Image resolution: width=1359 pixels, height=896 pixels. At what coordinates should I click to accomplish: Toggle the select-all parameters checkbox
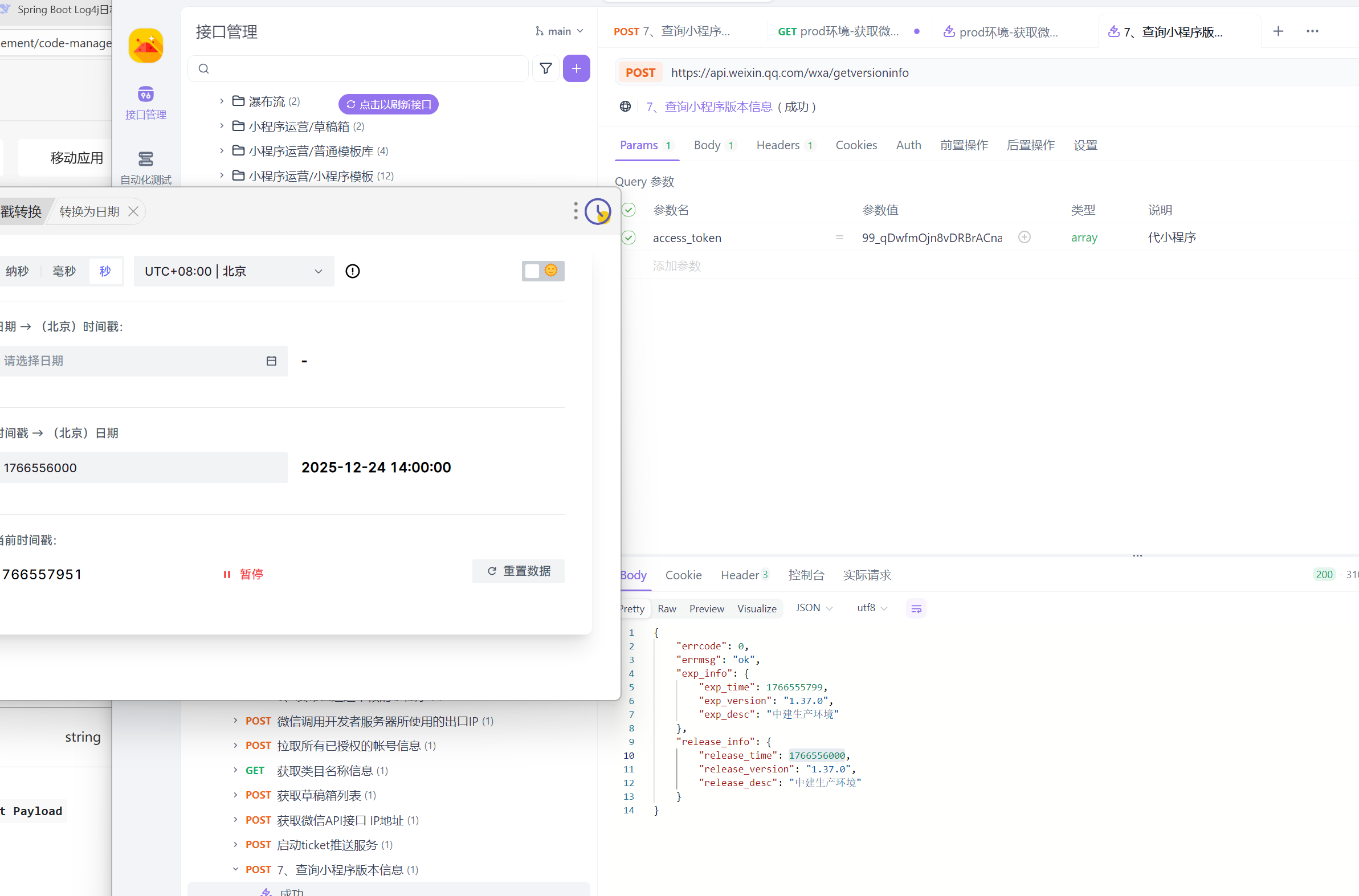click(x=629, y=210)
